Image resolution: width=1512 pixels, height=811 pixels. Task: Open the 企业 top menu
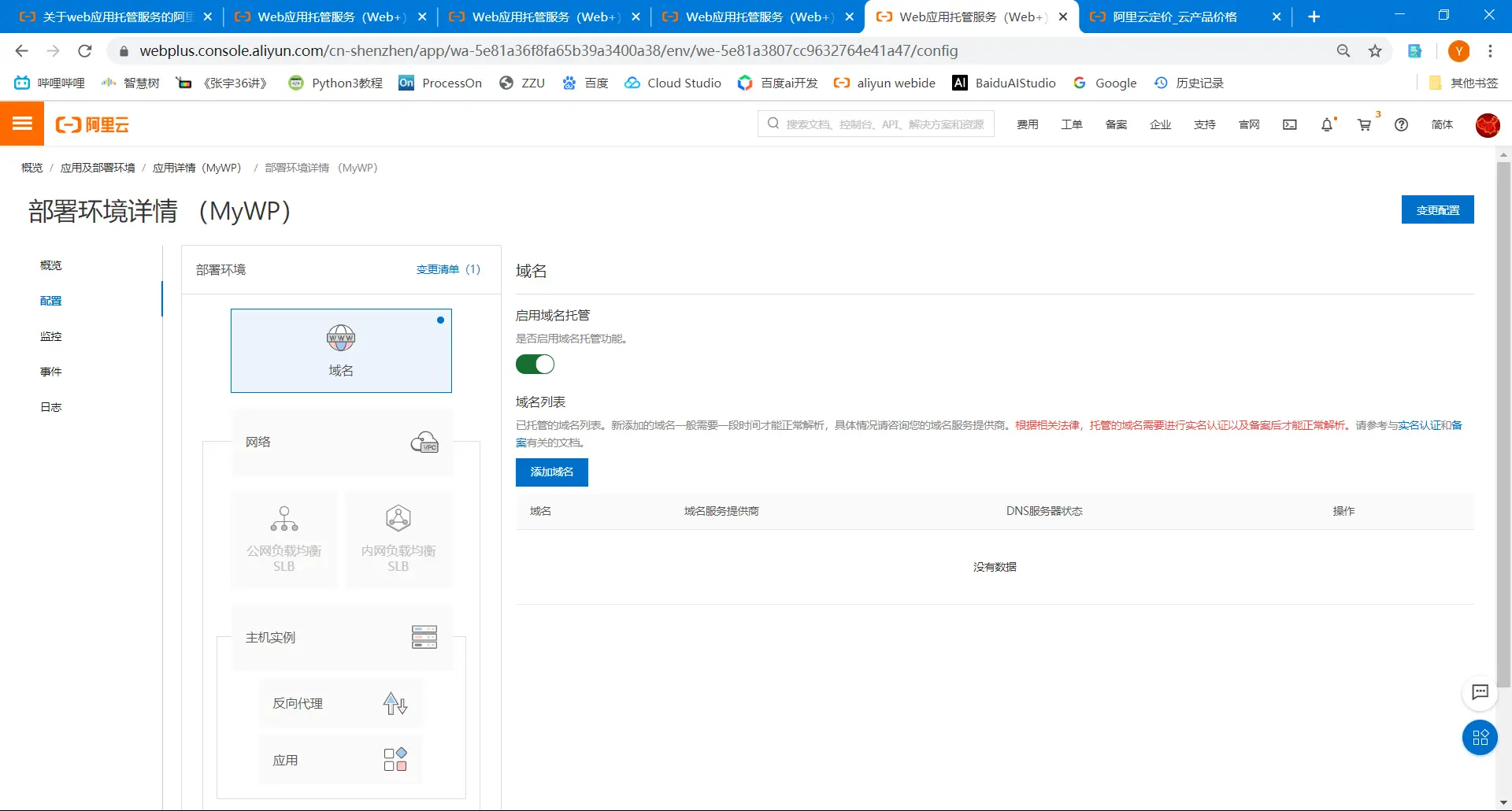[1160, 124]
